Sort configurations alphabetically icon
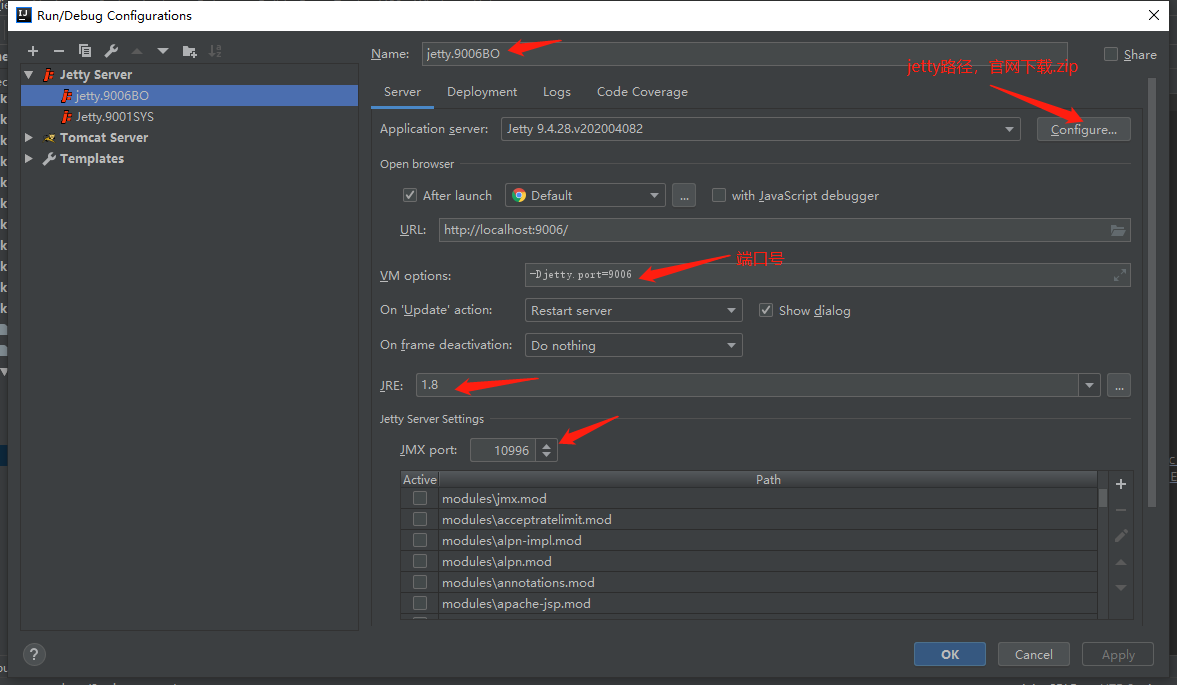 click(215, 51)
